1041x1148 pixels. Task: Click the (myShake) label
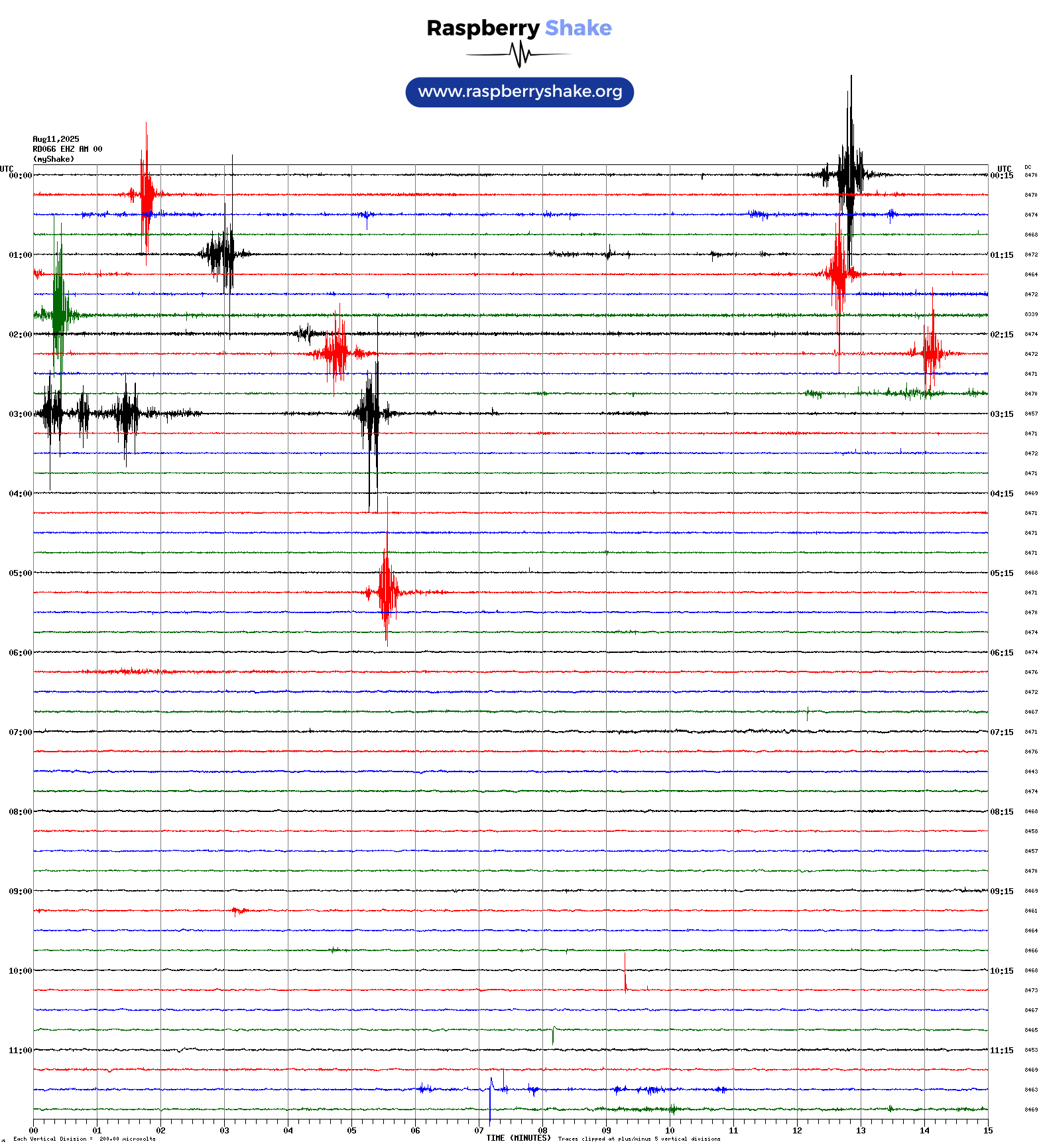click(x=53, y=159)
